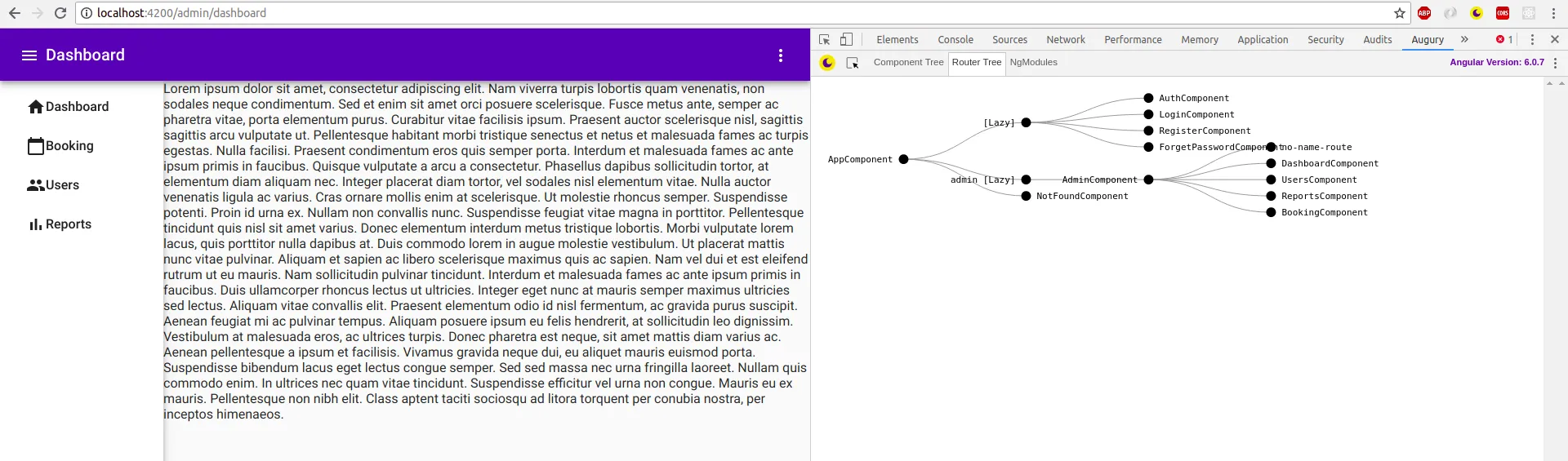Open the Augury extension icon in toolbar
The height and width of the screenshot is (461, 1568).
point(1477,13)
